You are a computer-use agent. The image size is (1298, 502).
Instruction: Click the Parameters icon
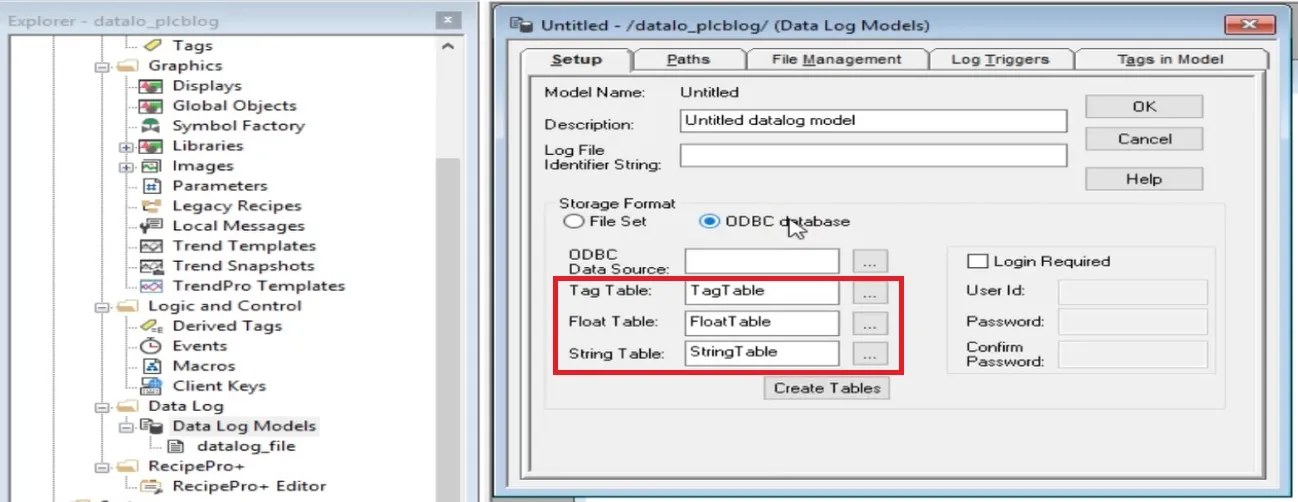click(152, 186)
